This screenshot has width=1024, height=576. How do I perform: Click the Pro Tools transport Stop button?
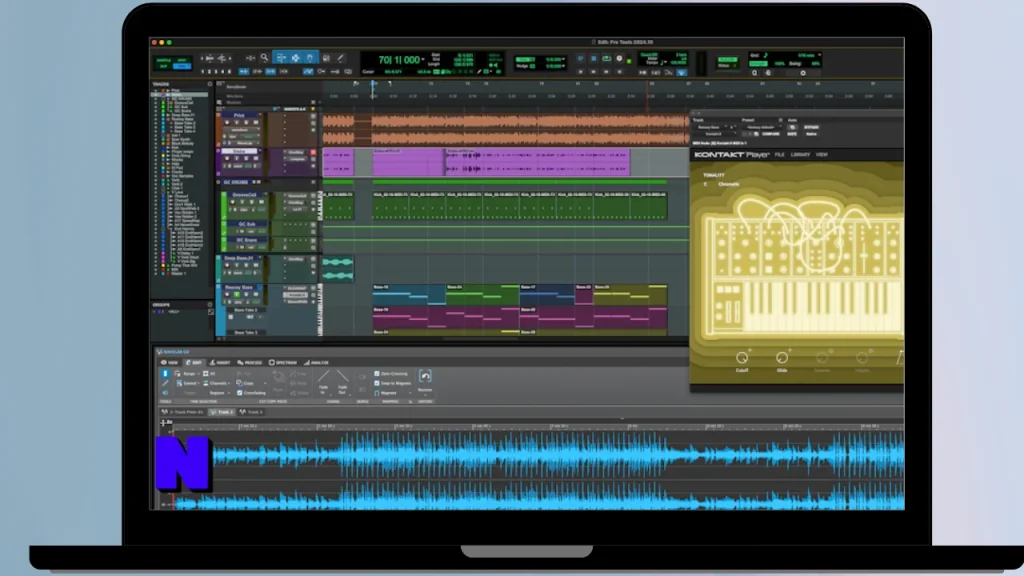tap(594, 59)
